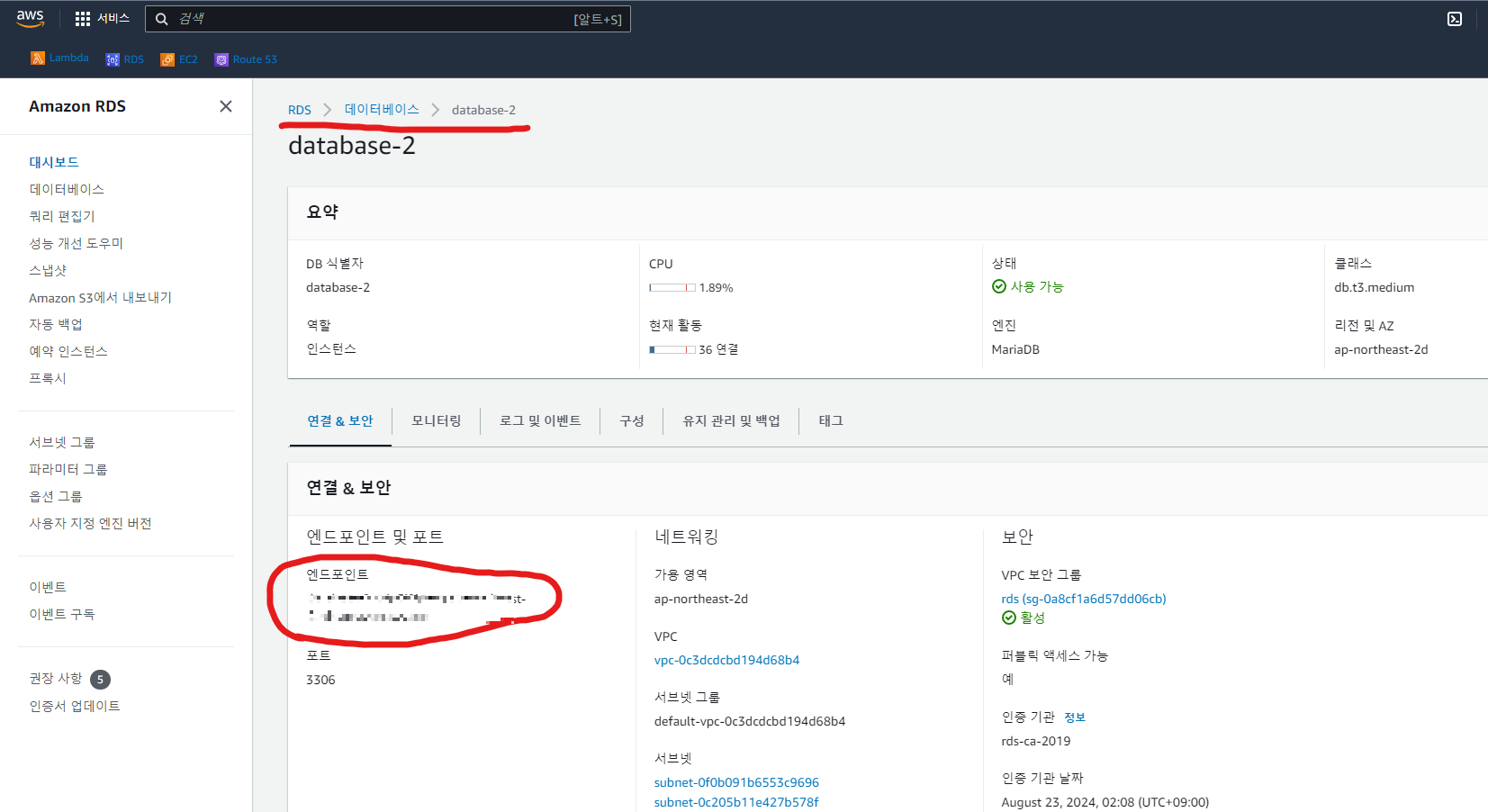Select the 연결 & 보안 tab

340,420
